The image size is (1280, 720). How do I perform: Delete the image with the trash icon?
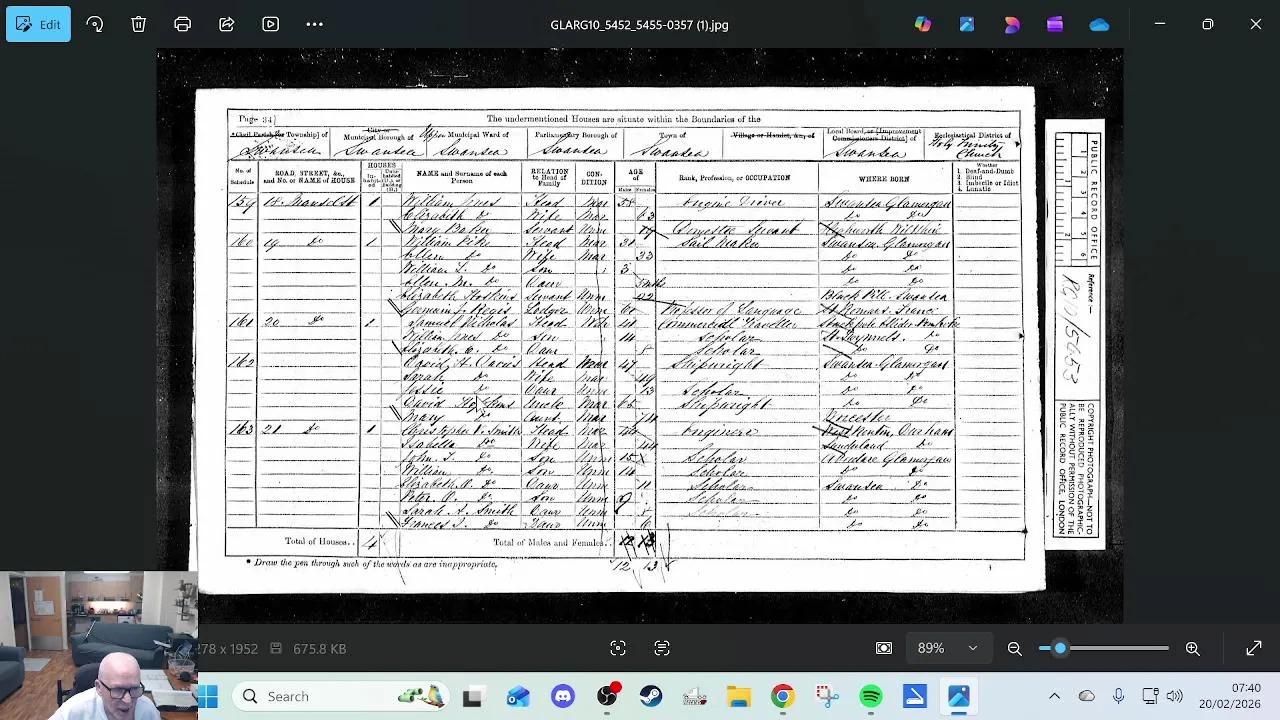tap(139, 24)
